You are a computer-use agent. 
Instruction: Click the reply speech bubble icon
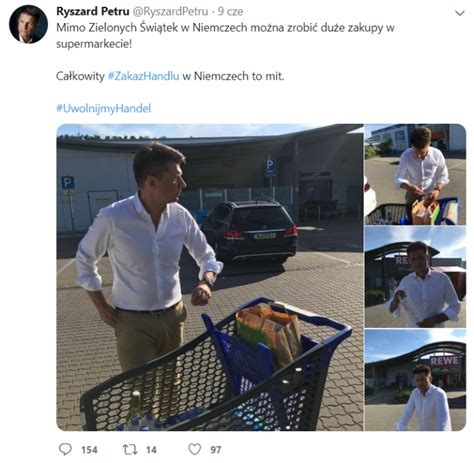pos(65,449)
